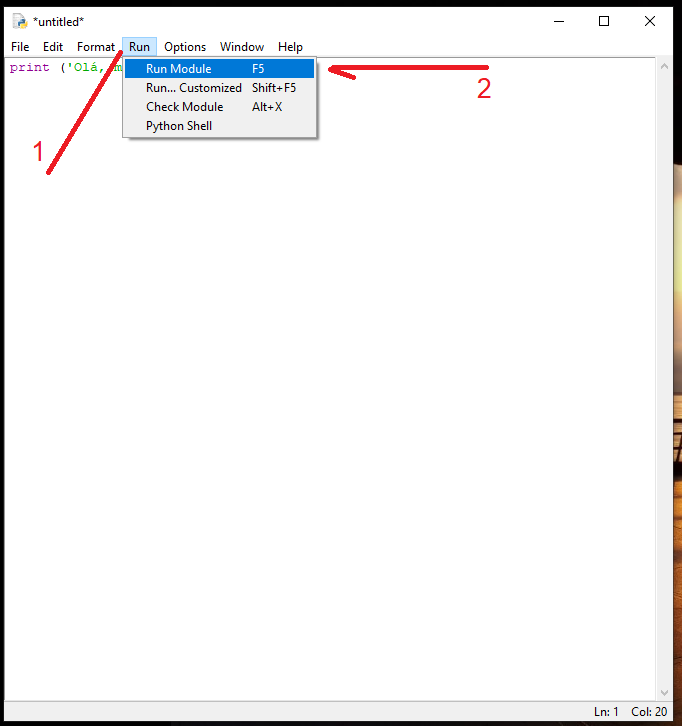Open the Edit menu
This screenshot has width=682, height=726.
[53, 47]
